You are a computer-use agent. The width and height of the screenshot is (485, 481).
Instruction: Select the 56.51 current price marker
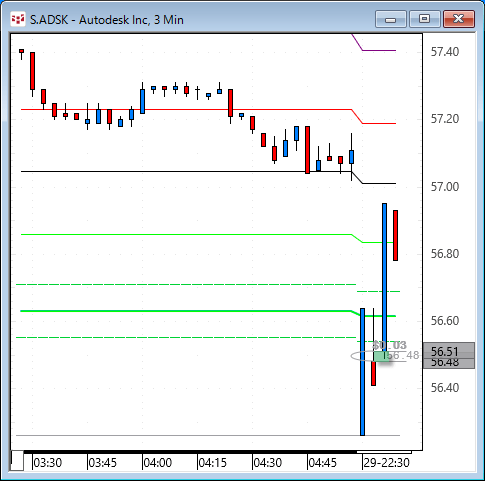[449, 351]
